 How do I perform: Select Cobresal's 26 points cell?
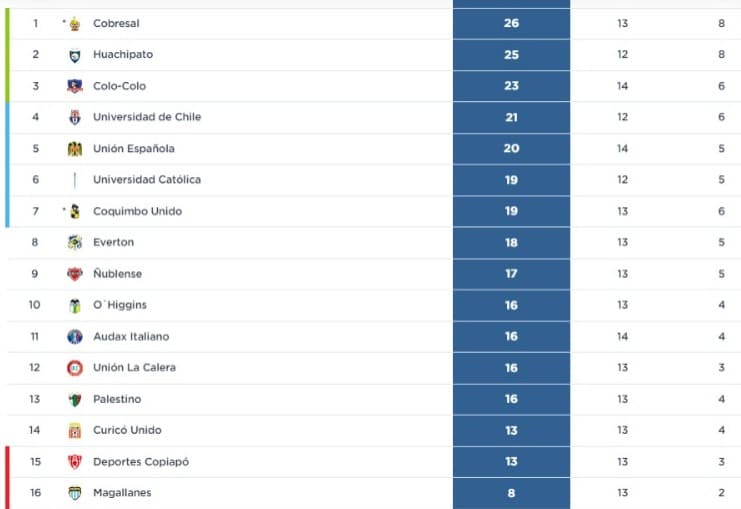(511, 24)
